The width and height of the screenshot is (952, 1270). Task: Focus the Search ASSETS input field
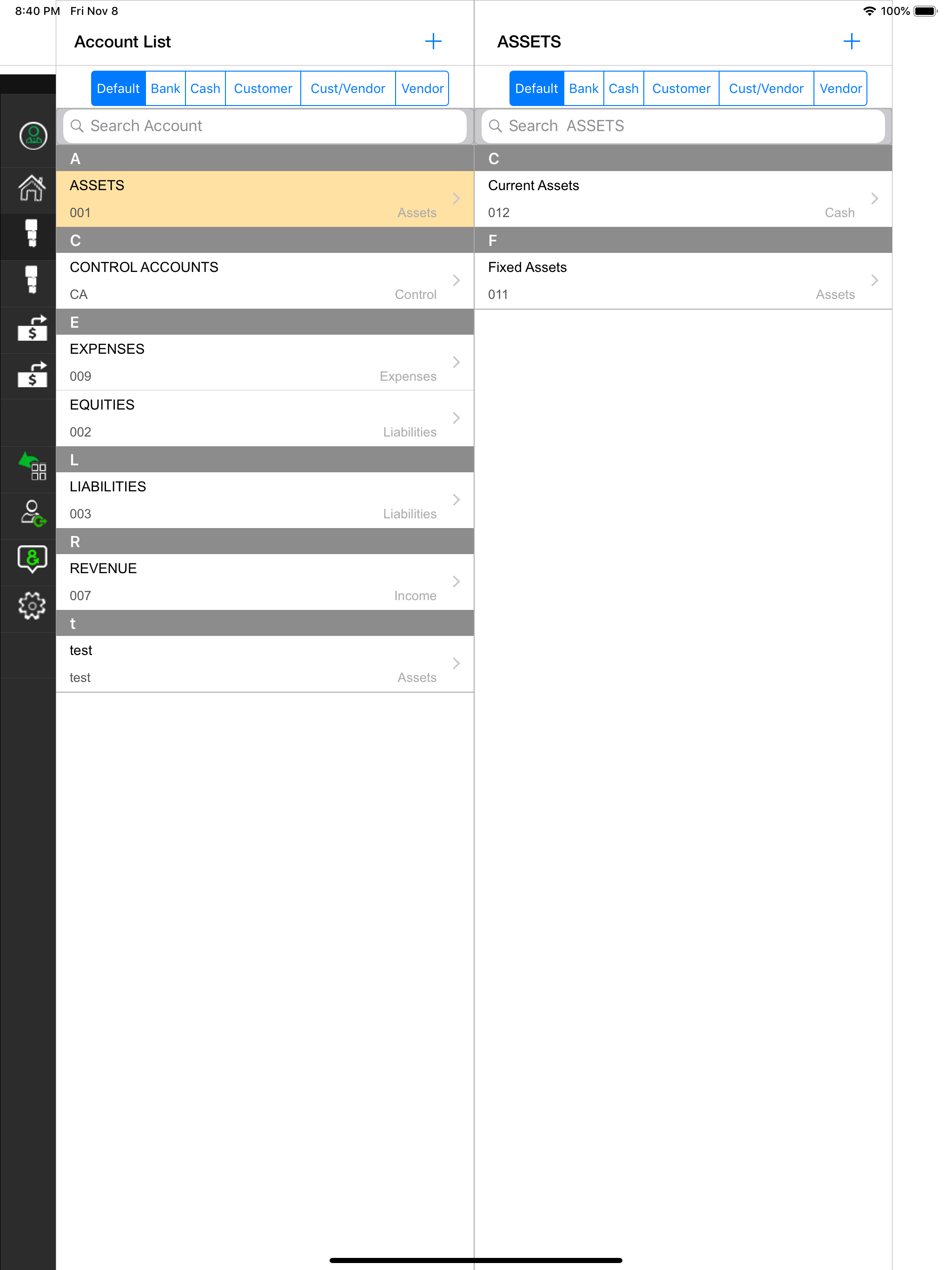point(683,126)
